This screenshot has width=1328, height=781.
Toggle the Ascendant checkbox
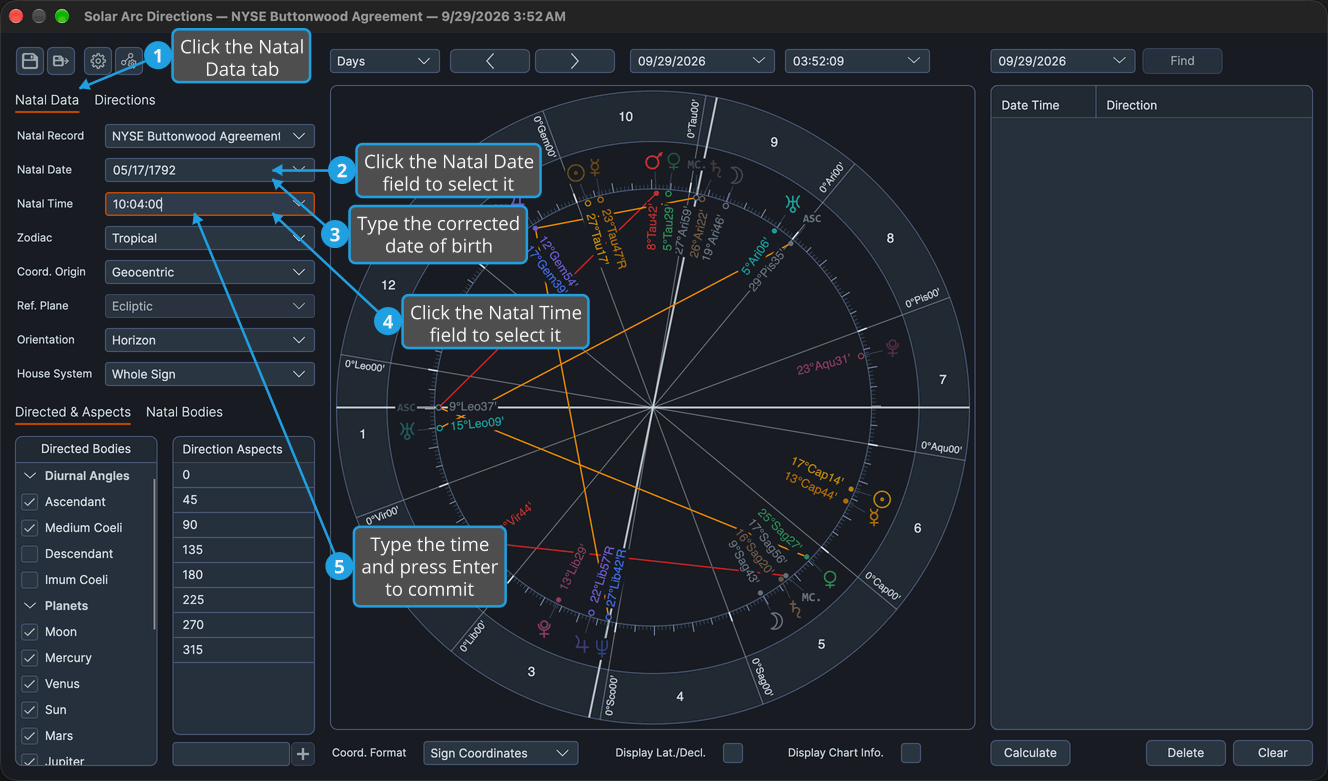(30, 502)
